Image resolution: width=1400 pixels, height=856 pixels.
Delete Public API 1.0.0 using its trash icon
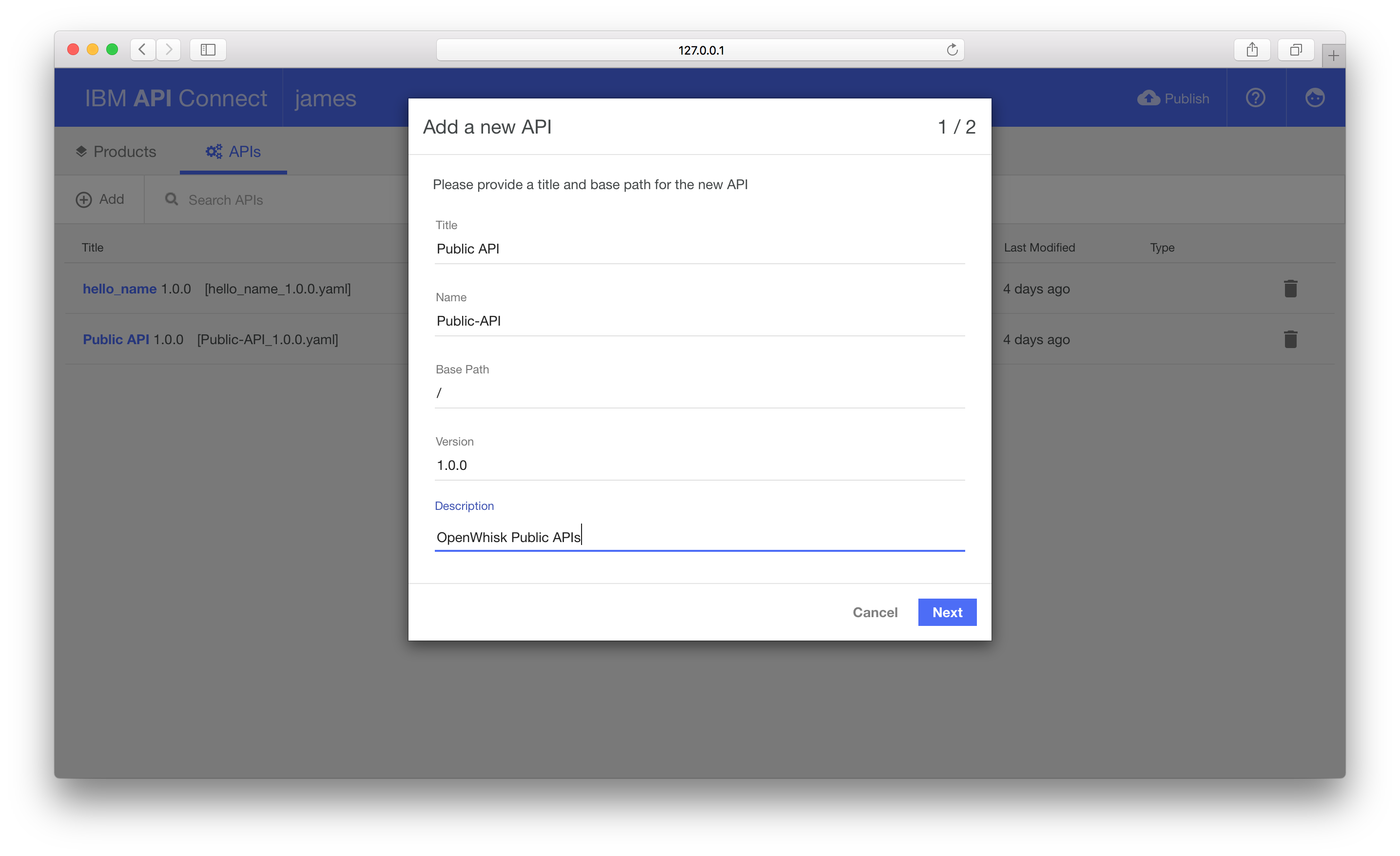(x=1290, y=339)
